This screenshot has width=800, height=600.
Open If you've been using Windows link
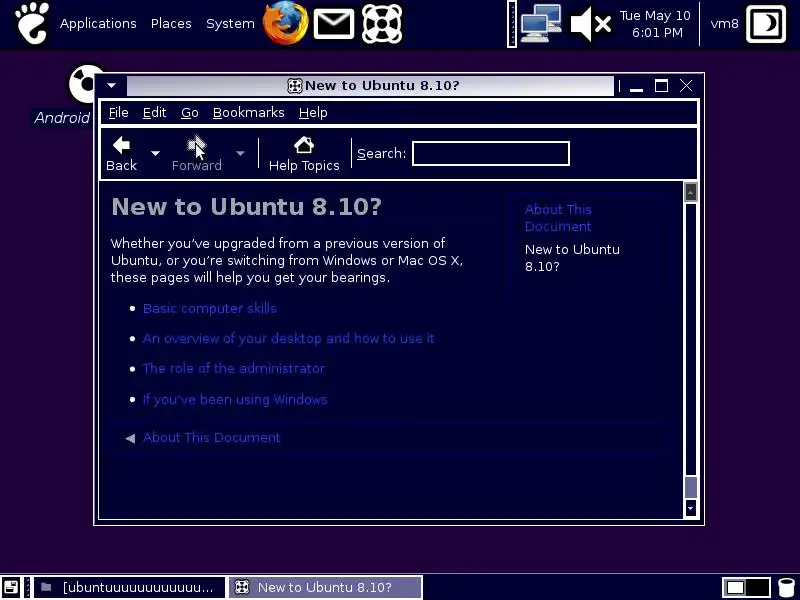tap(235, 399)
